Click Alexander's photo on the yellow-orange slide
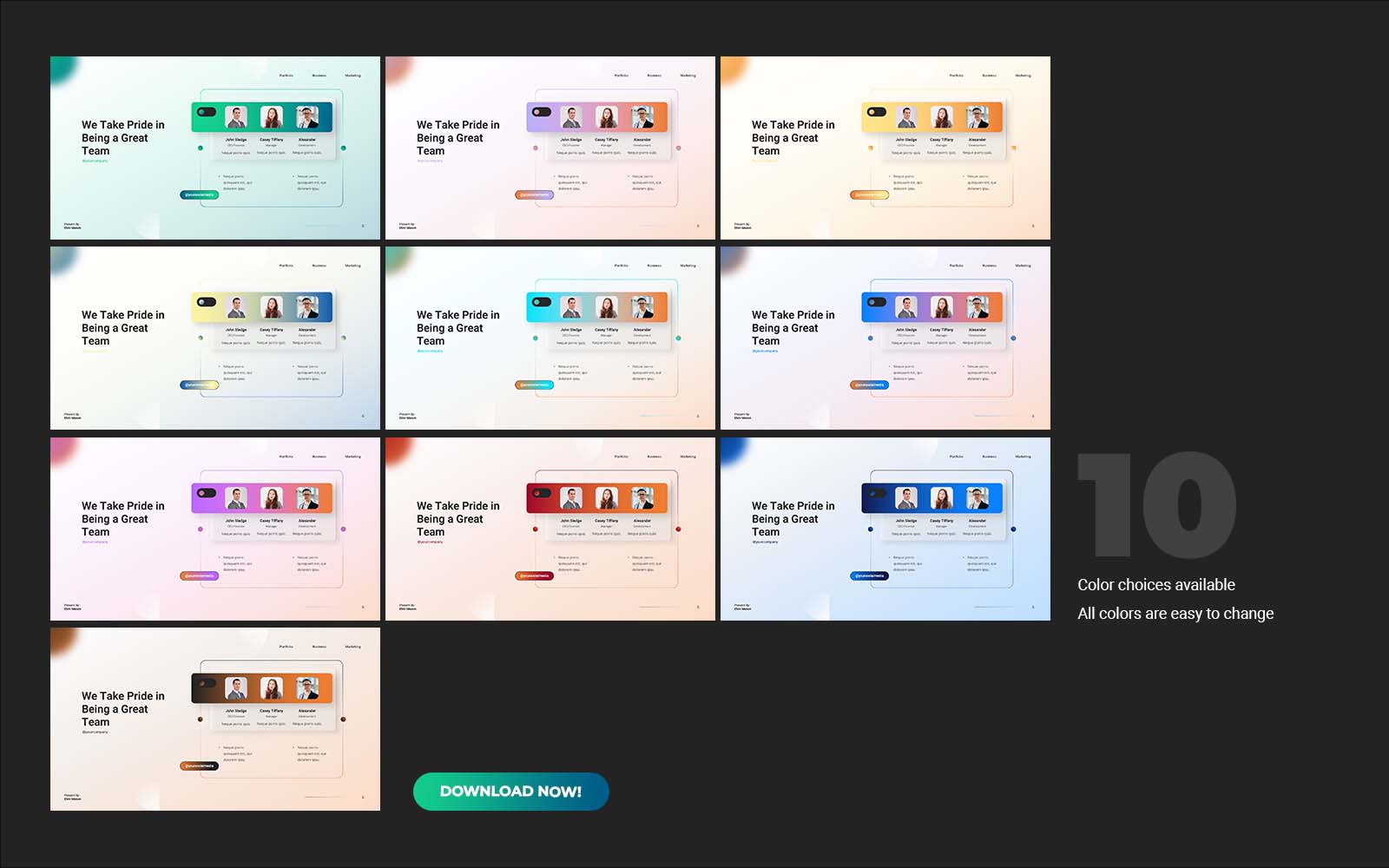 pos(978,117)
